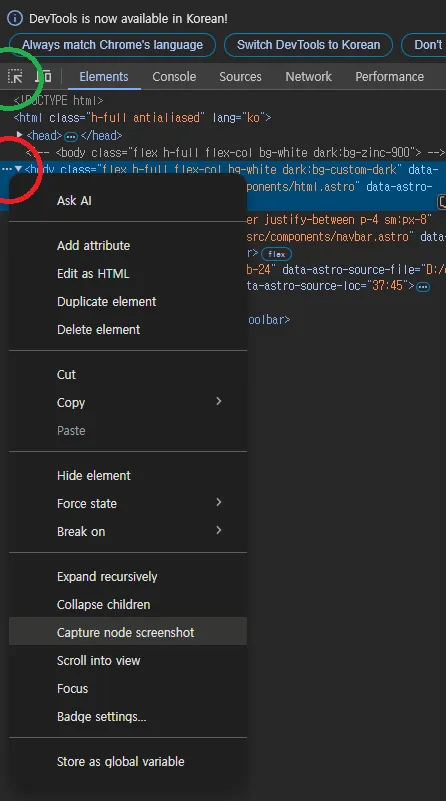Activate the inspect element picker icon

[x=15, y=76]
